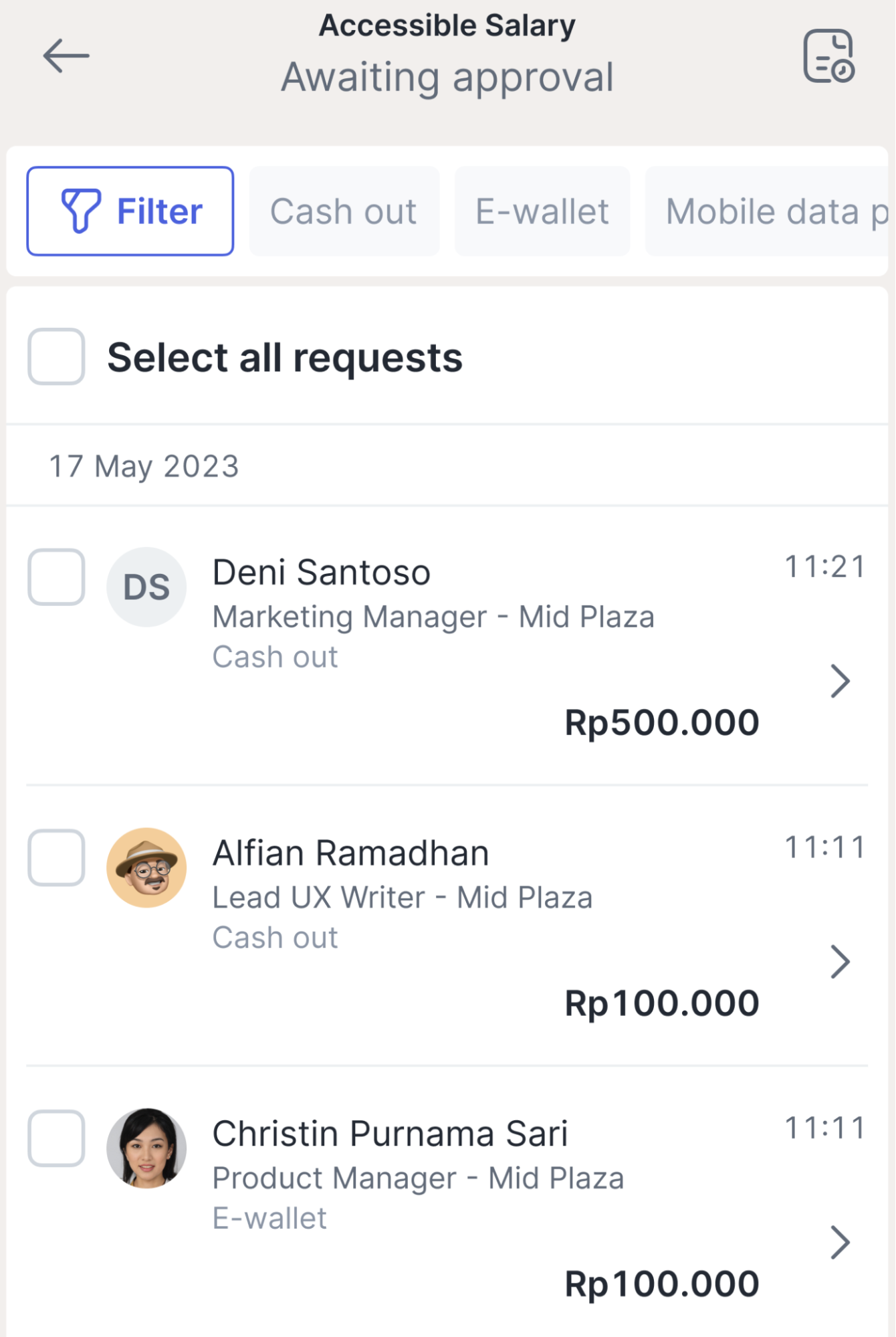Click the funnel Filter button
The image size is (896, 1337).
click(130, 211)
